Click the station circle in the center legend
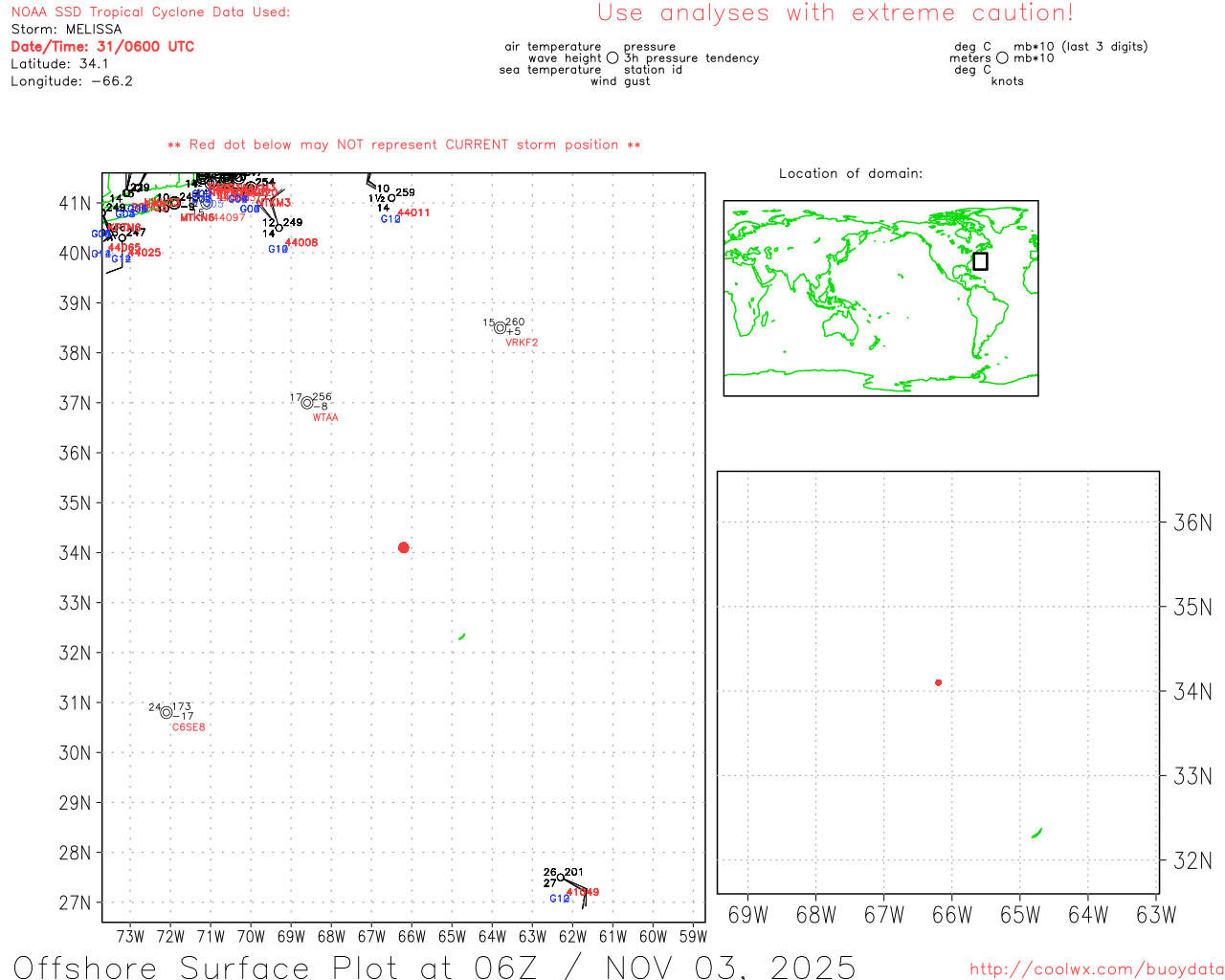Image resolution: width=1225 pixels, height=980 pixels. [x=612, y=58]
